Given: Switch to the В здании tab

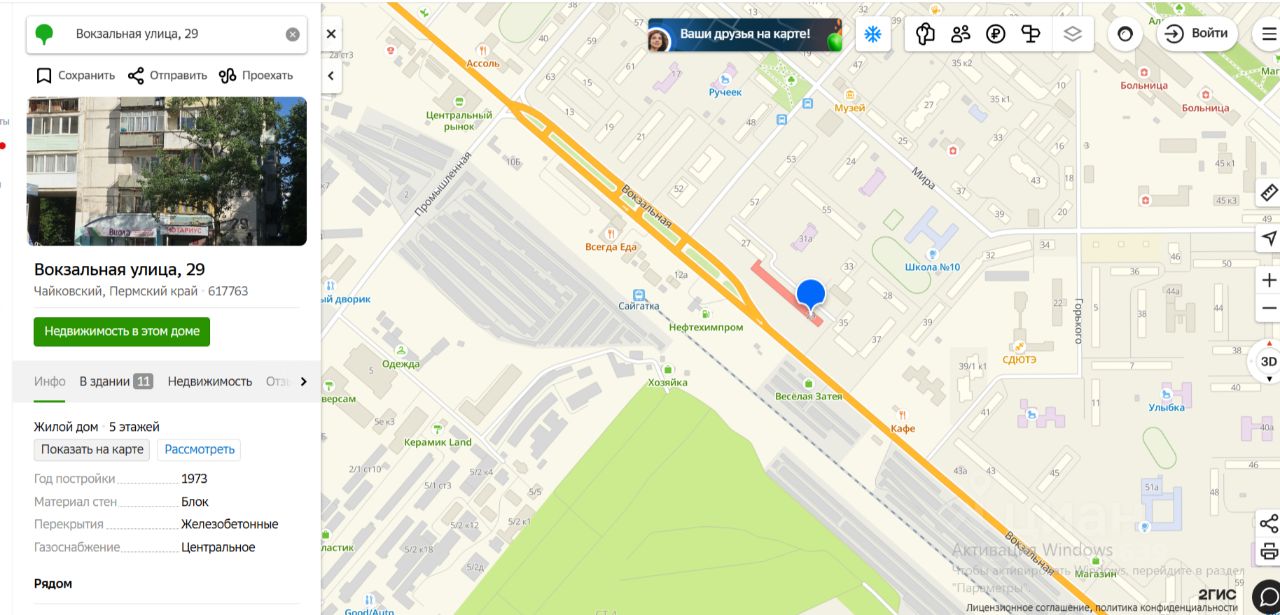Looking at the screenshot, I should coord(116,381).
